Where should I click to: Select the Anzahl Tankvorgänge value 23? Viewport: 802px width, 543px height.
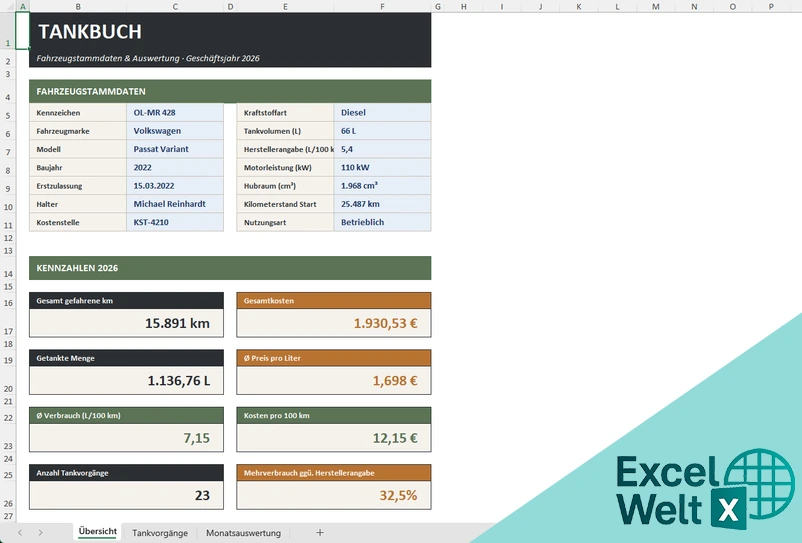(x=126, y=495)
